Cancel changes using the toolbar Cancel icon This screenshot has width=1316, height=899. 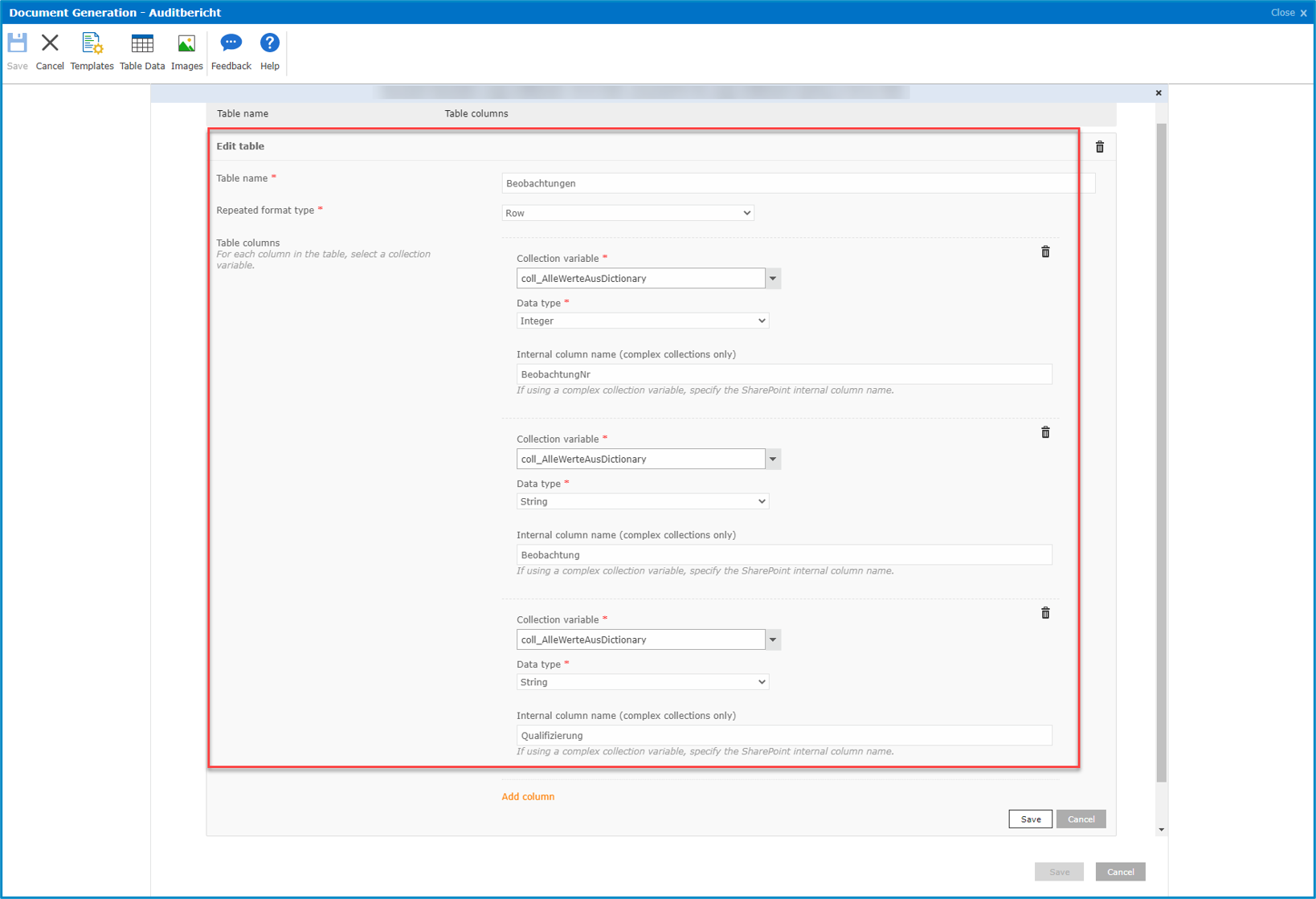[x=49, y=48]
